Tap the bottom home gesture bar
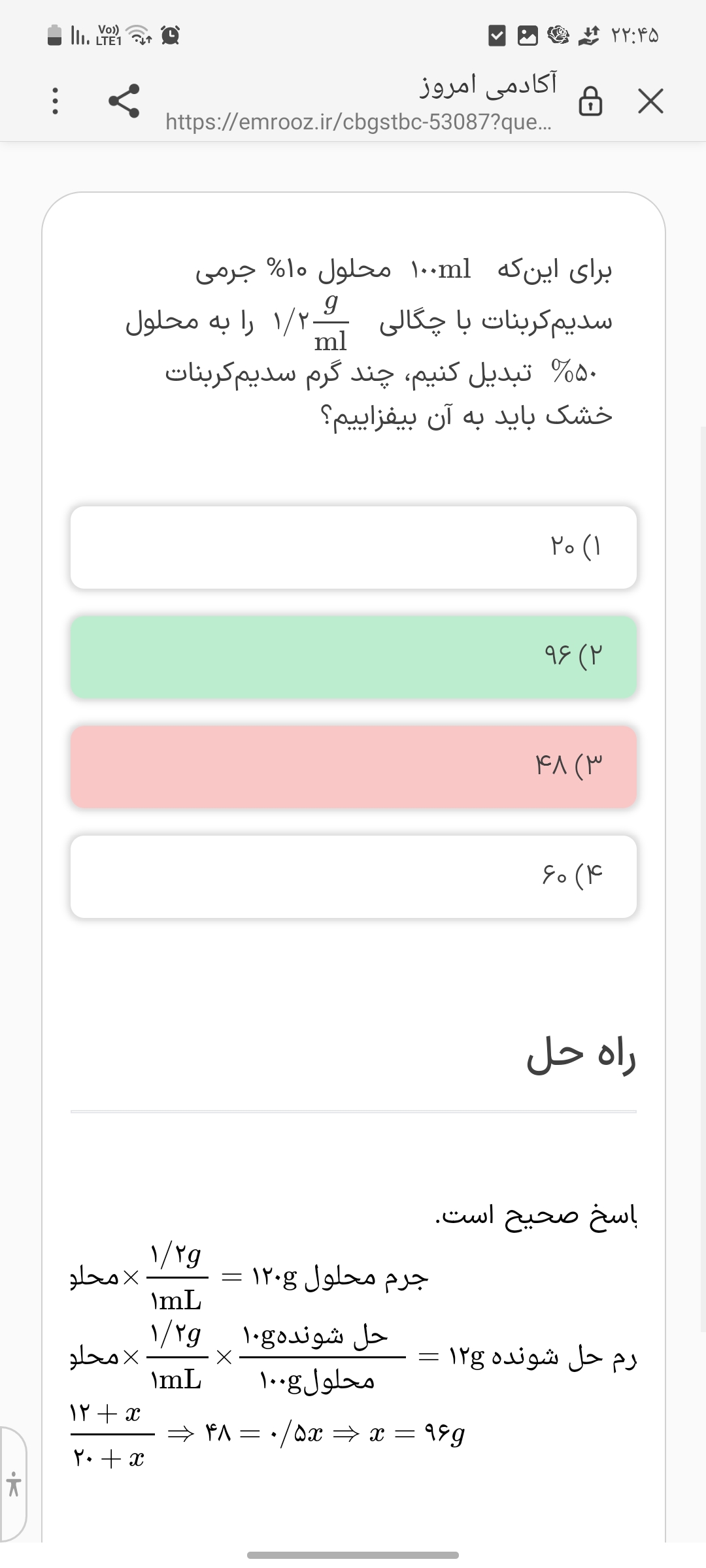Screen dimensions: 706x1568 (353, 1555)
